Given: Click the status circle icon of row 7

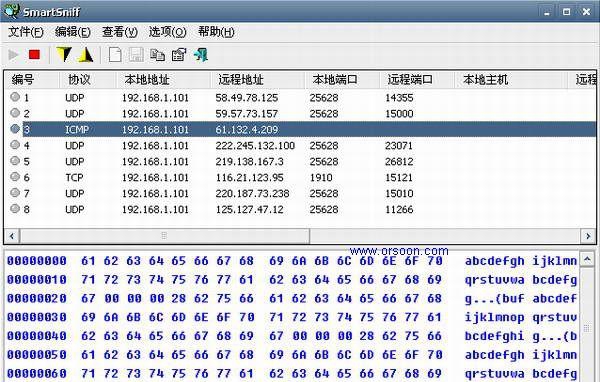Looking at the screenshot, I should 15,193.
